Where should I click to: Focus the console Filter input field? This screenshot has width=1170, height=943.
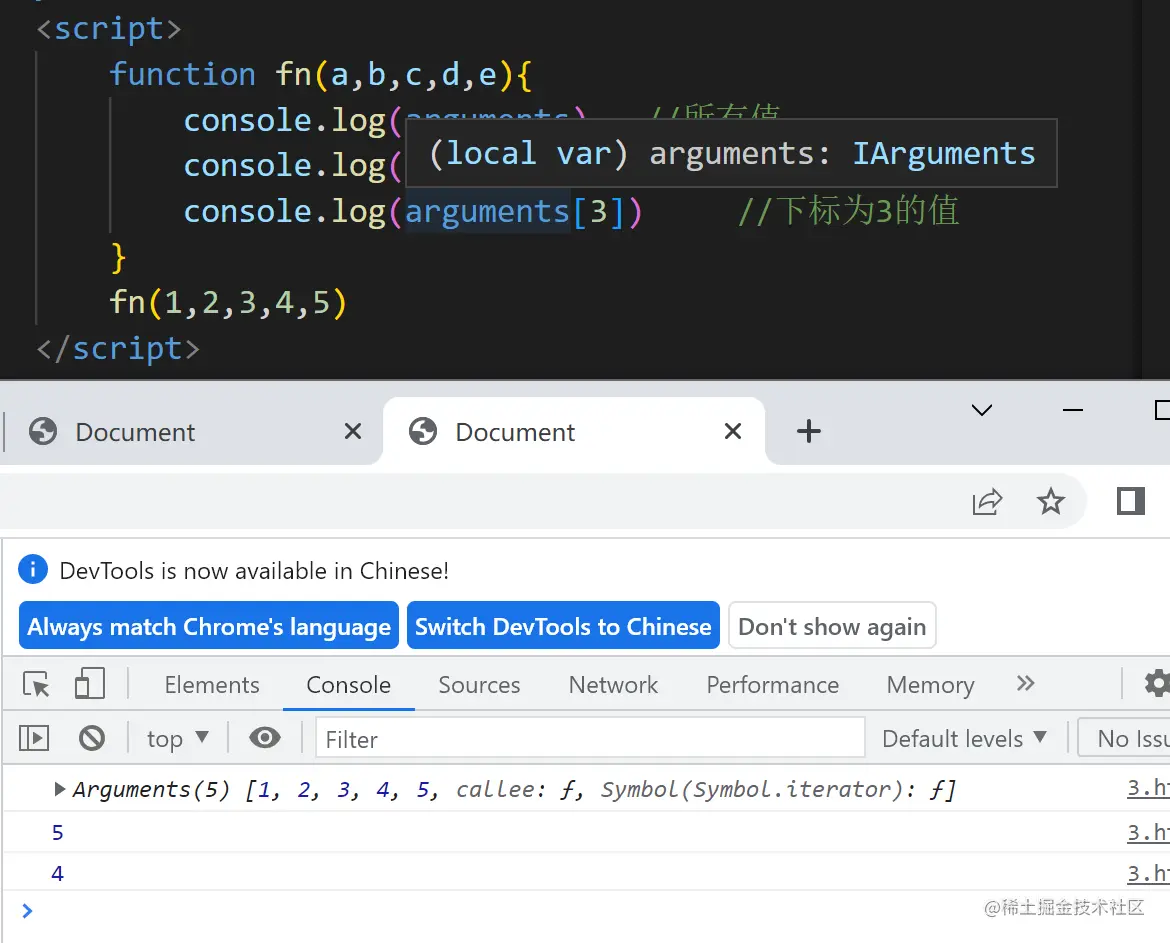click(x=589, y=739)
